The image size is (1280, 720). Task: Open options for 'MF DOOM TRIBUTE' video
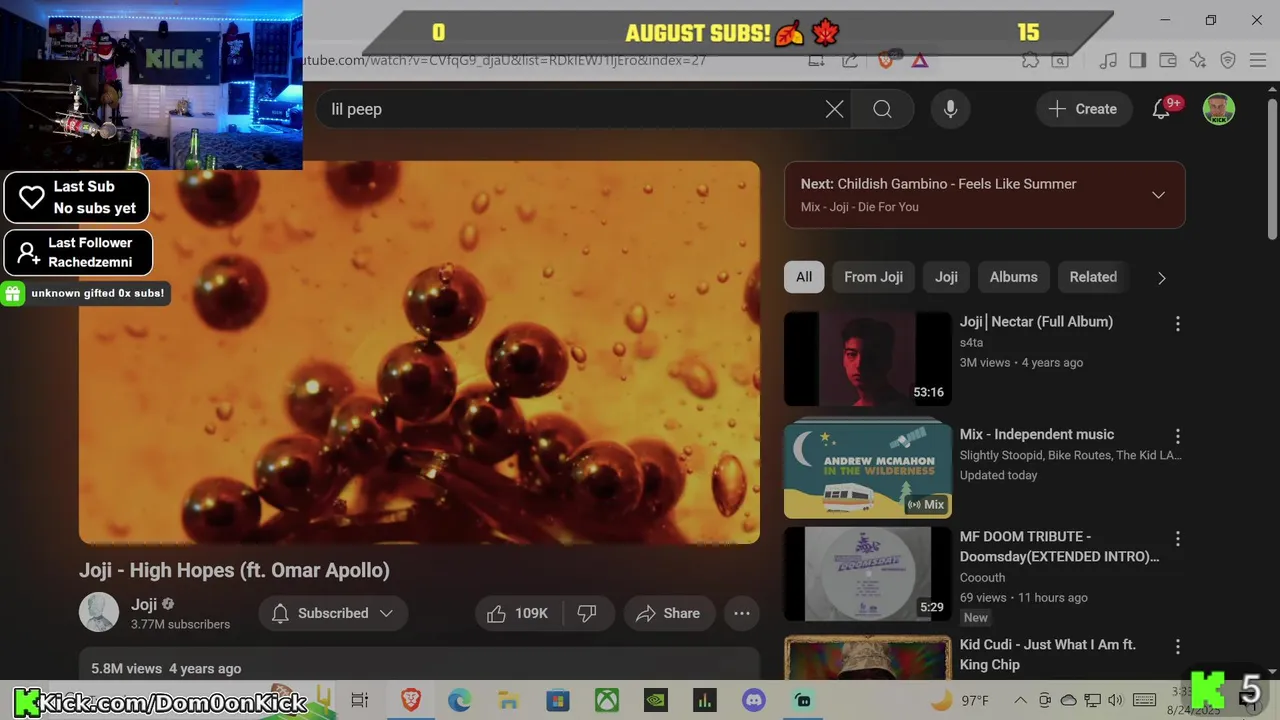coord(1177,539)
